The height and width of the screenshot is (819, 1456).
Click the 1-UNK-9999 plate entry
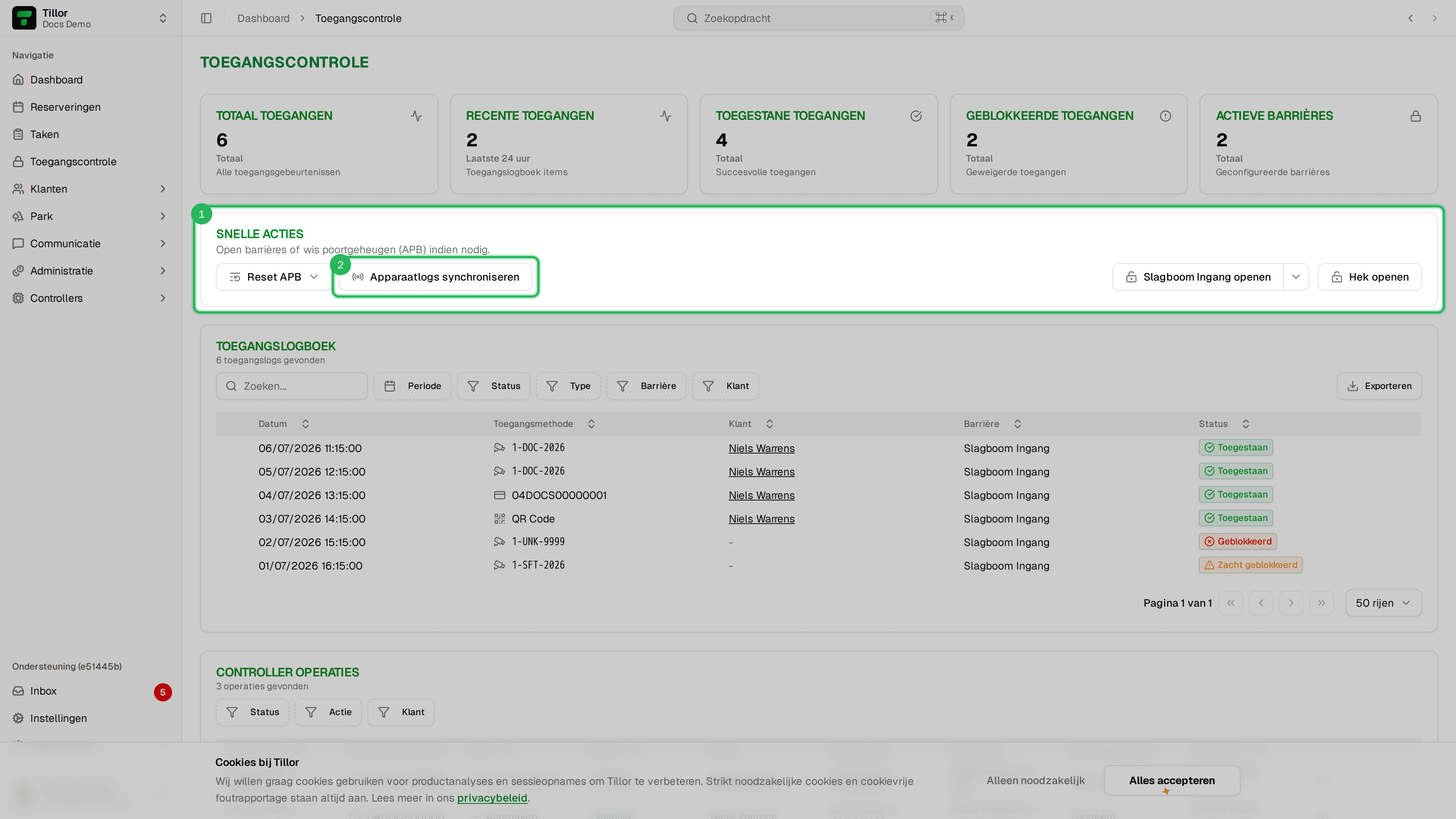(538, 541)
